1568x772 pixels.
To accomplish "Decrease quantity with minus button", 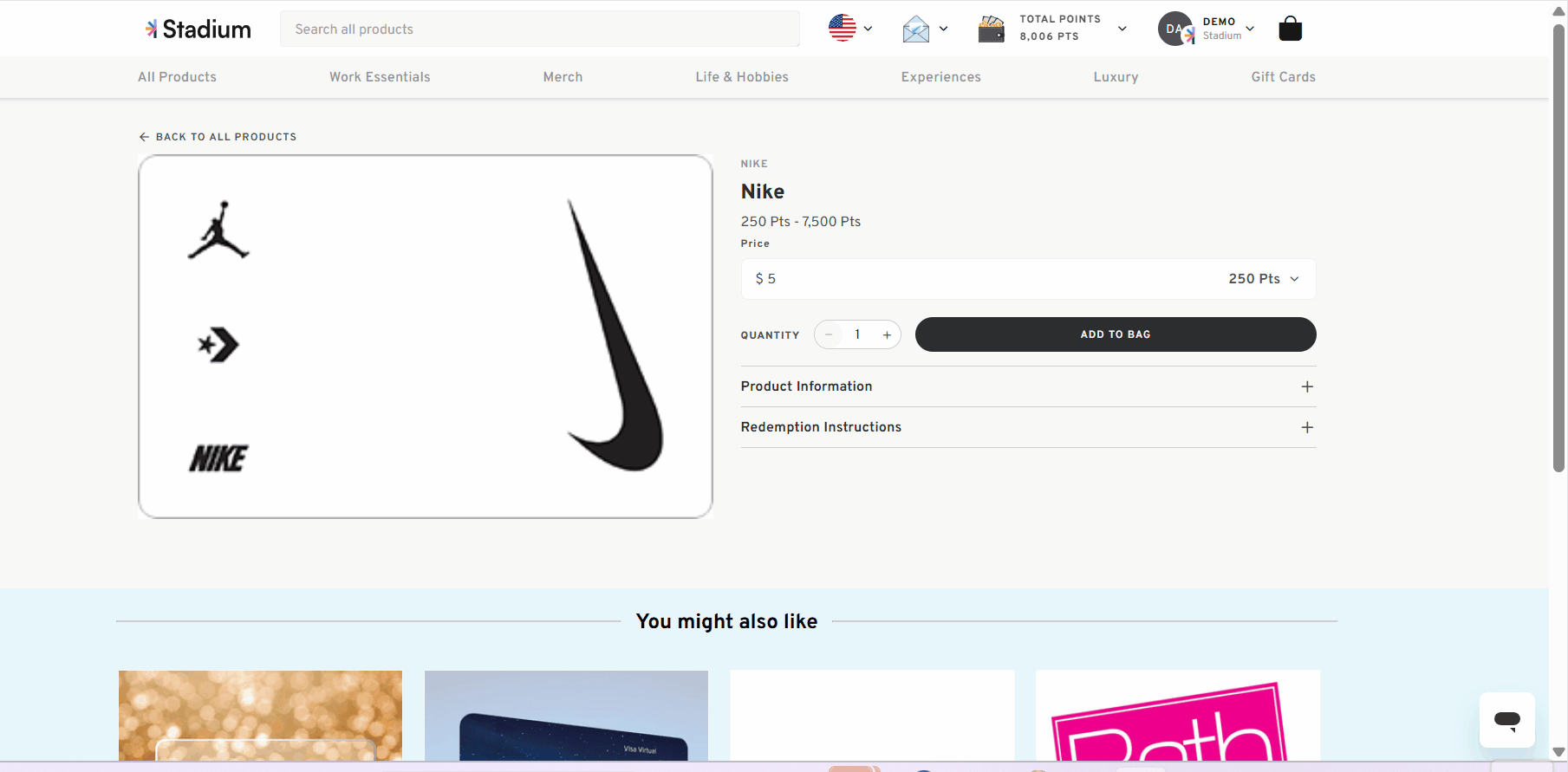I will click(x=829, y=334).
